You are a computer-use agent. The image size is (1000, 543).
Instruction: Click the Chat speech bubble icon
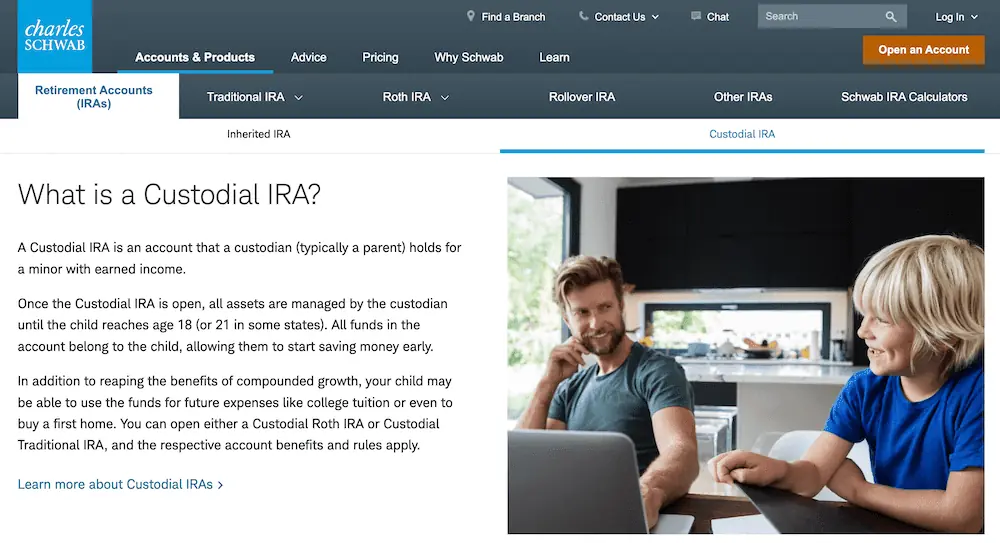(696, 17)
